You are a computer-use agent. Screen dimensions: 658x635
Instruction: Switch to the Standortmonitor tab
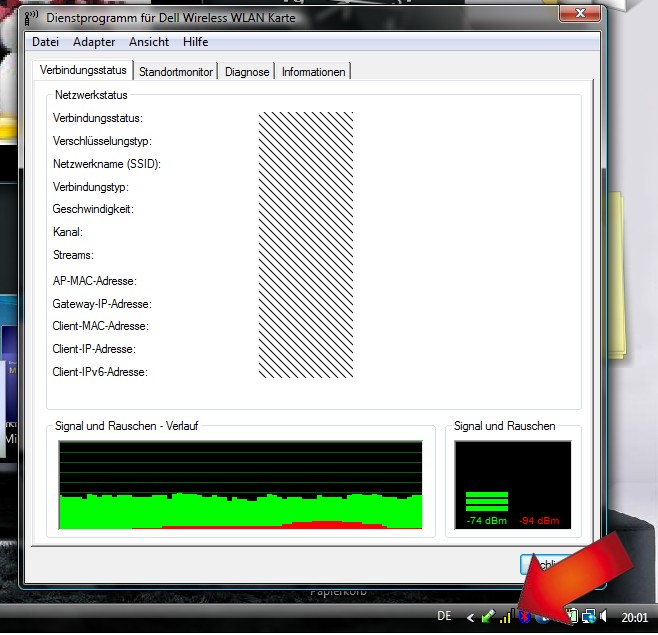176,72
